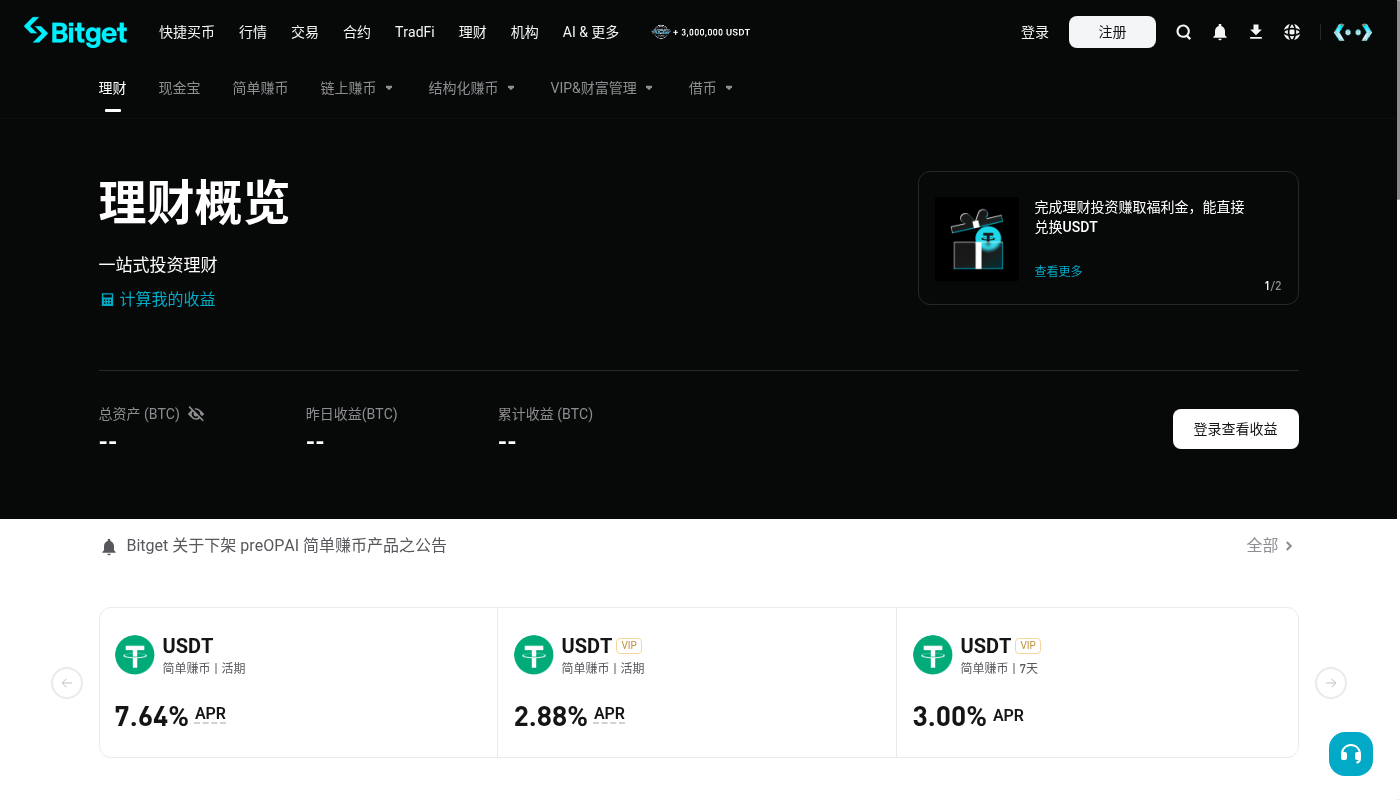Go to previous product carousel arrow
Screen dimensions: 1400x800
pos(67,683)
